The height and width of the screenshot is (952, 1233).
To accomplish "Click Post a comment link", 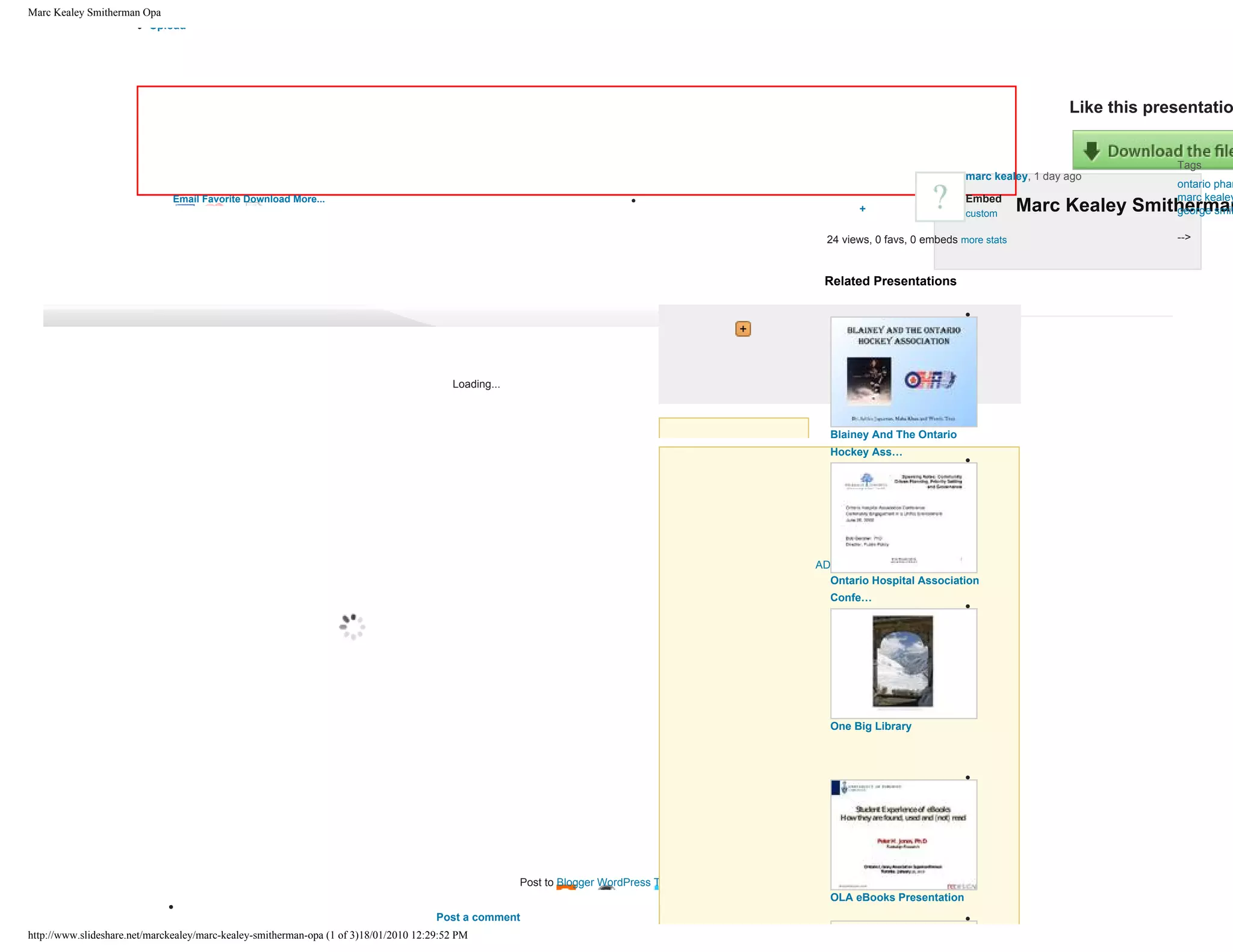I will (478, 917).
